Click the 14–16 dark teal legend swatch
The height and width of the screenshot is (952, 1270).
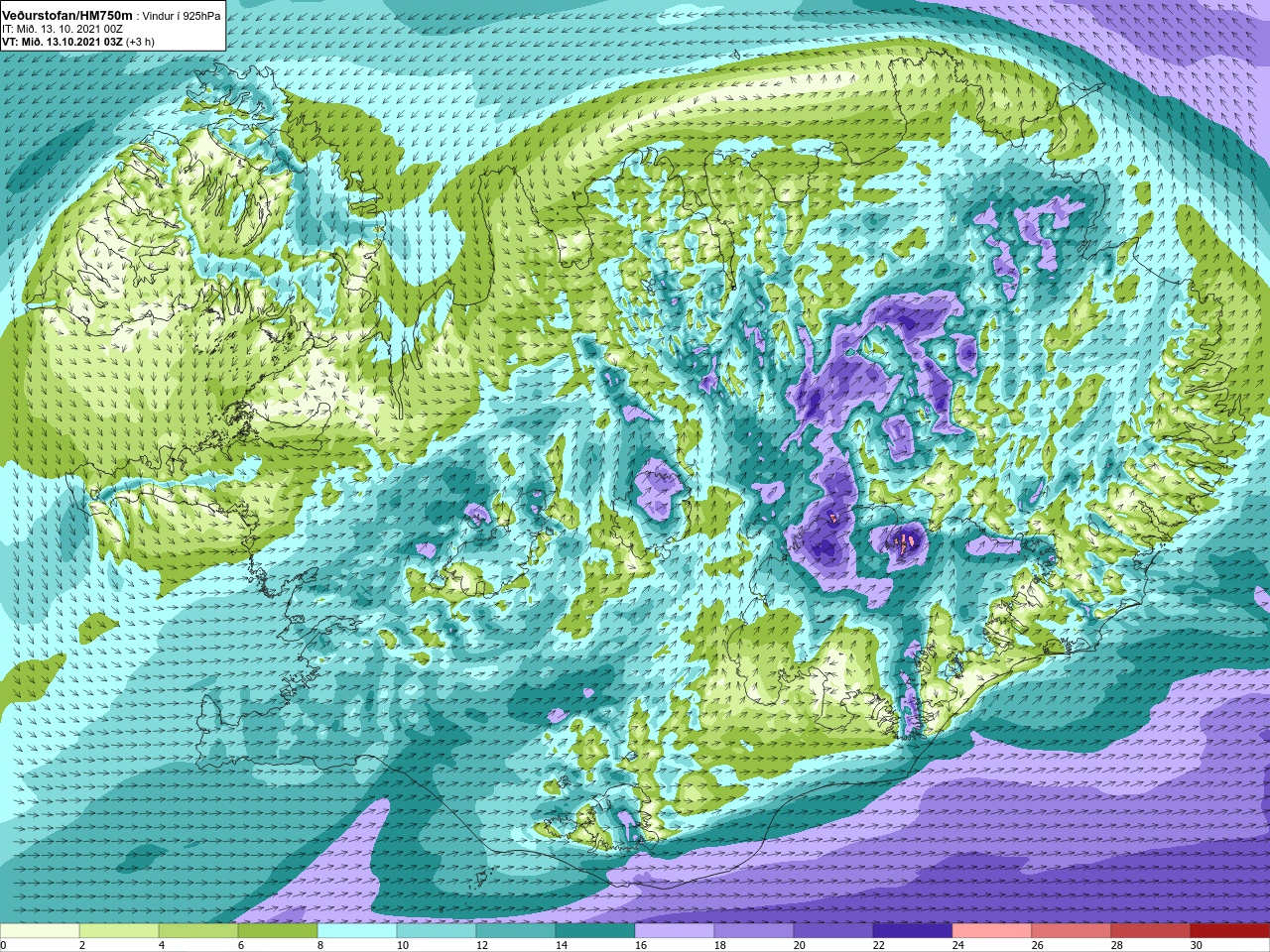point(595,931)
